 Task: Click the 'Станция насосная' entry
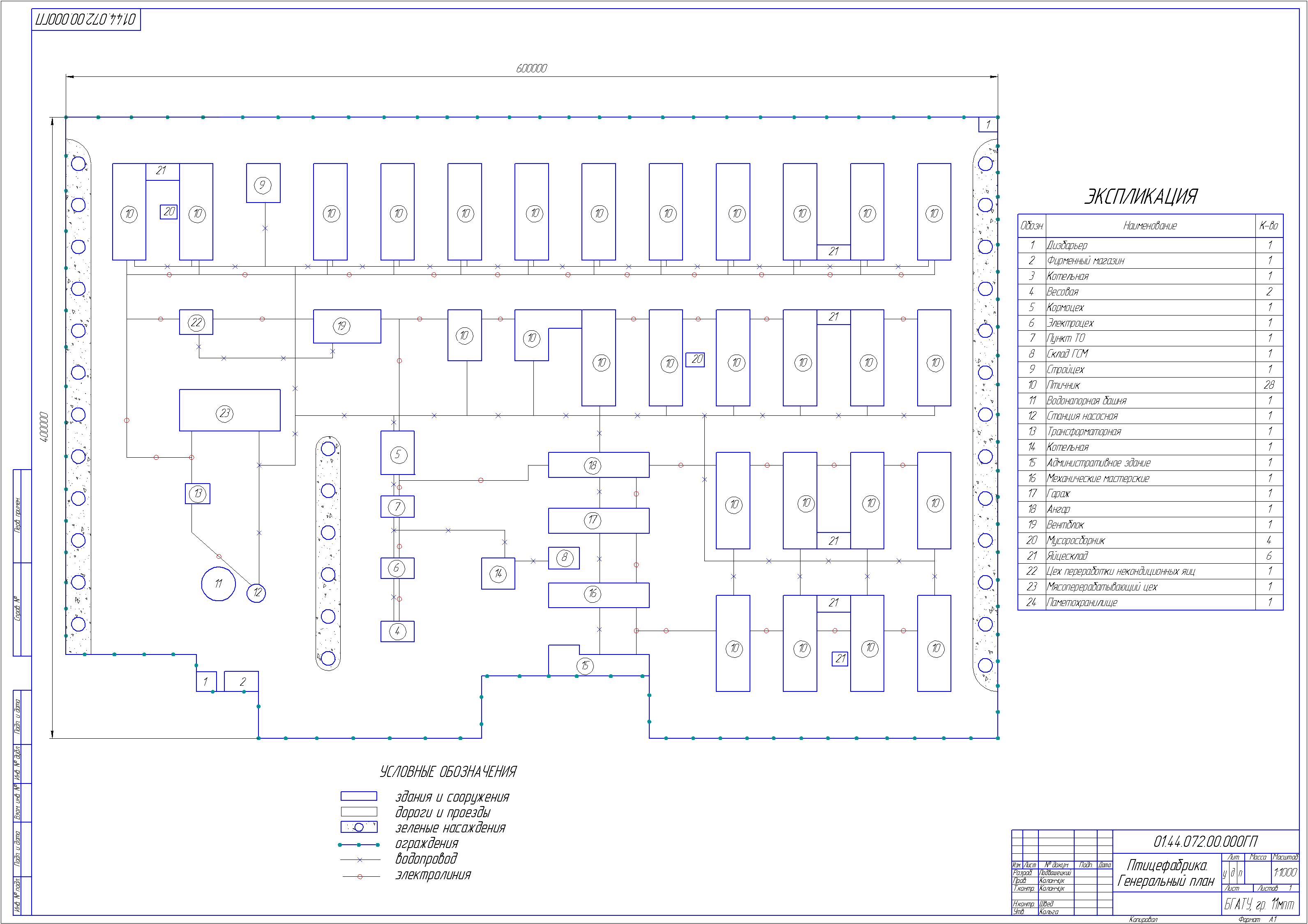coord(1082,416)
